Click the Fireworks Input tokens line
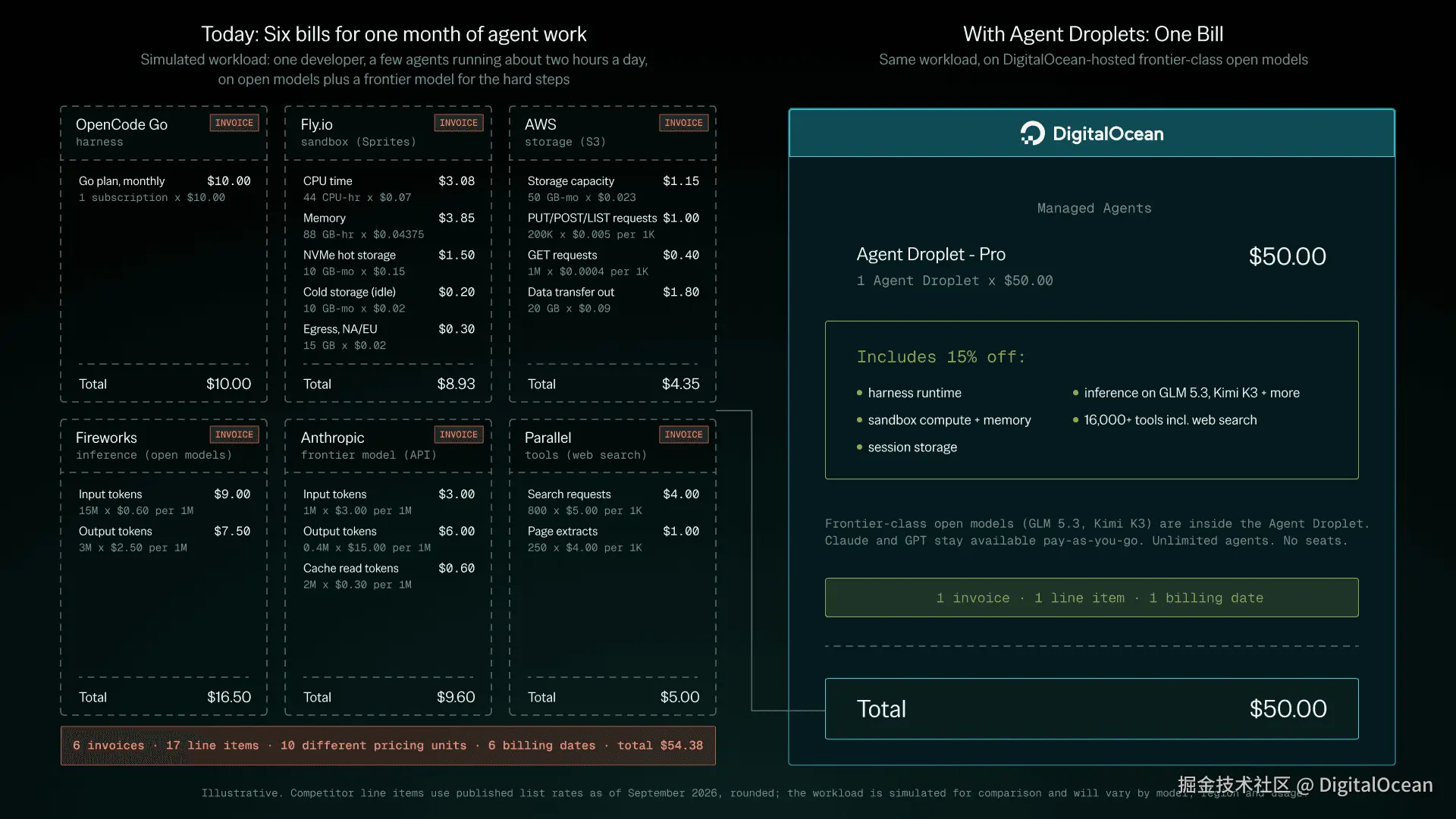 pyautogui.click(x=164, y=501)
